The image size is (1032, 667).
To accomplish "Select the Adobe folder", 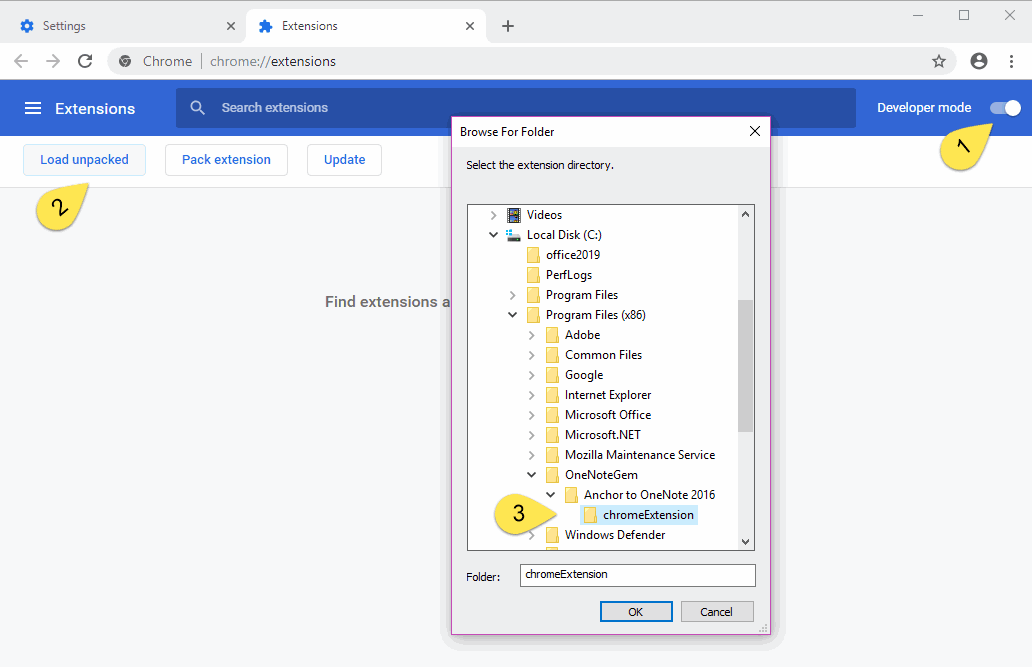I will 582,335.
